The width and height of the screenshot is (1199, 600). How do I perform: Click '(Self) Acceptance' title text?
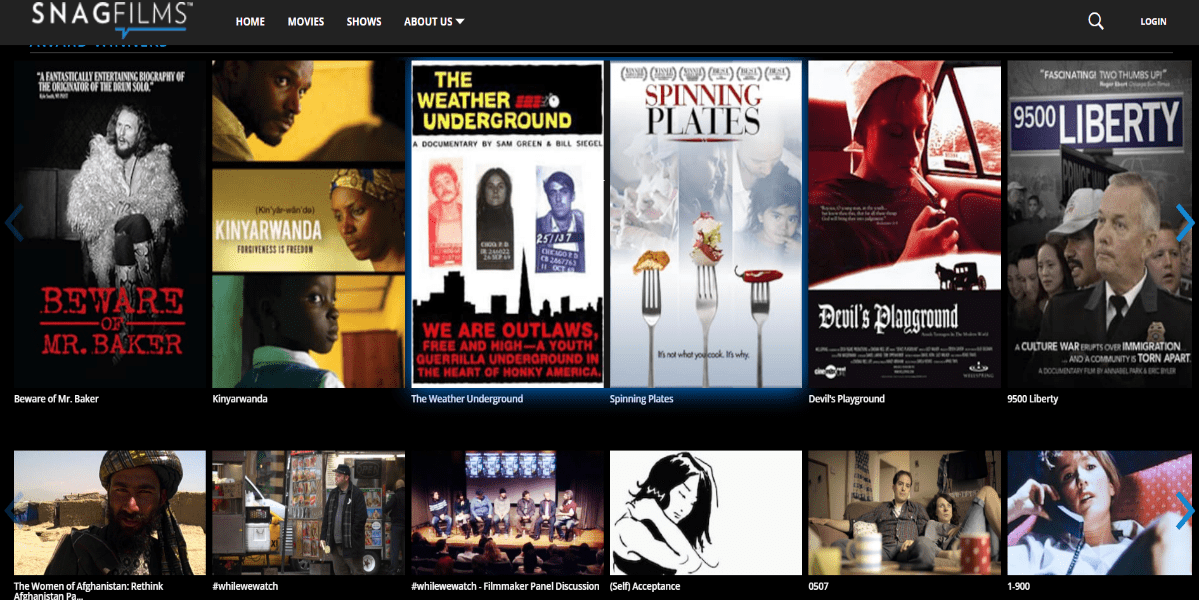click(x=645, y=586)
